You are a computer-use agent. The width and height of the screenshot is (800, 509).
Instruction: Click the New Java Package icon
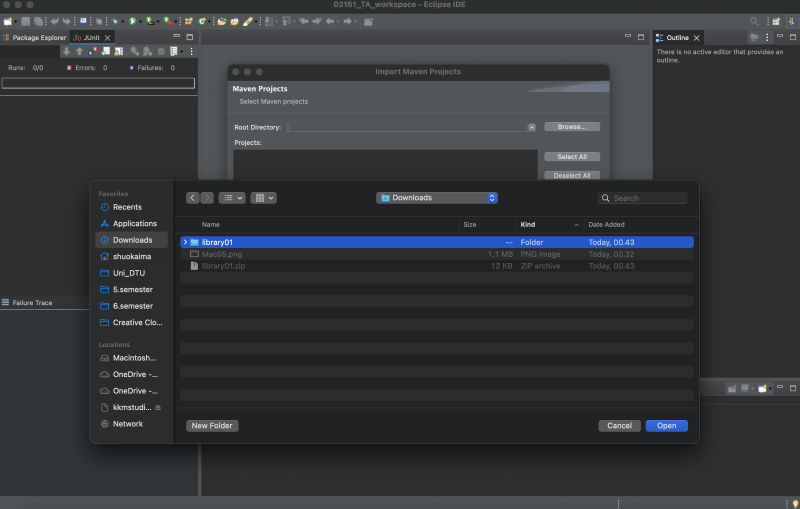(188, 21)
